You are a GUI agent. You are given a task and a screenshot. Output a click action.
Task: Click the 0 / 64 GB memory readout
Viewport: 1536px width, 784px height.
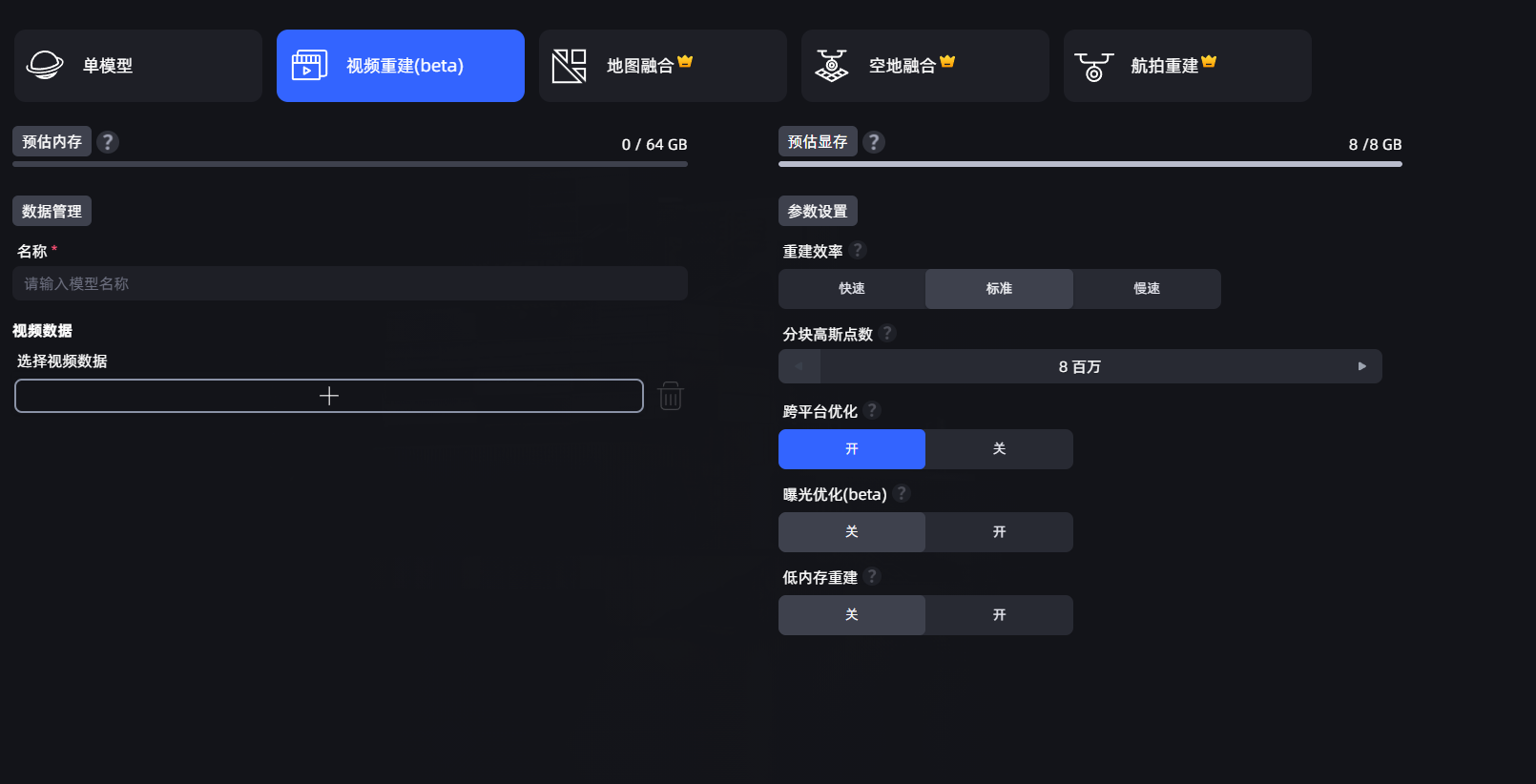click(654, 145)
